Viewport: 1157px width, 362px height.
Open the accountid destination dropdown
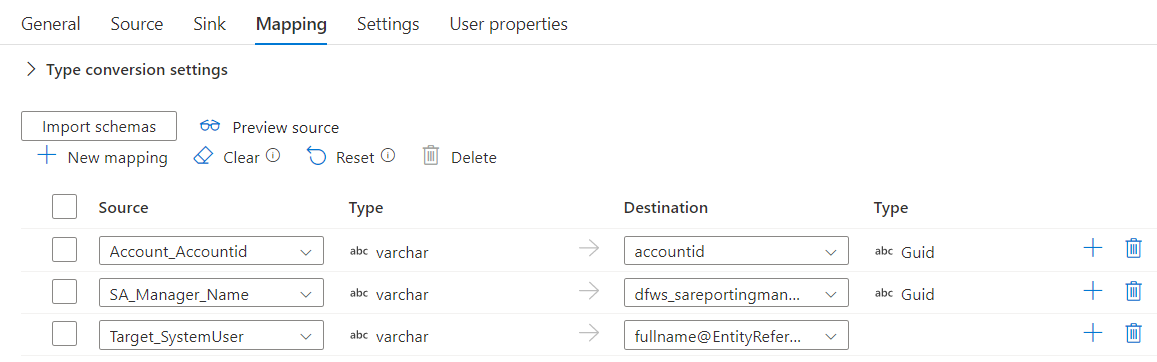(x=736, y=251)
